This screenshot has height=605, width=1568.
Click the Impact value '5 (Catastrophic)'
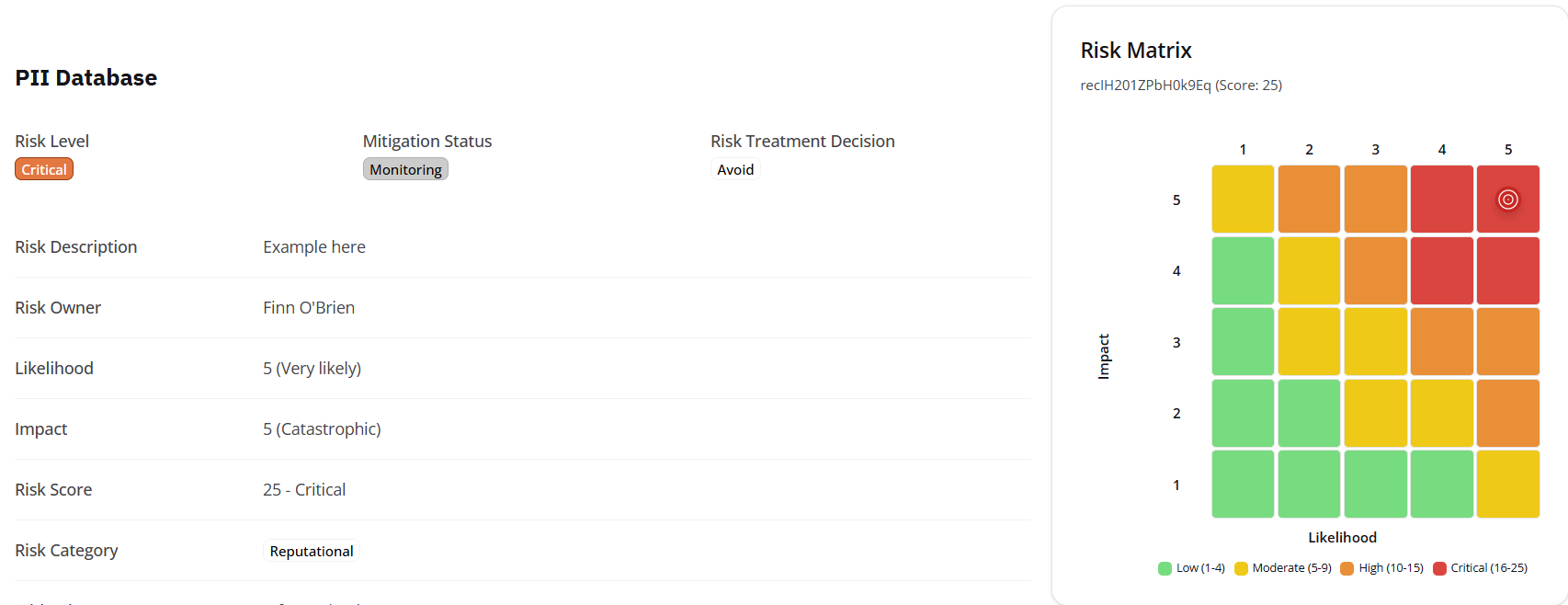coord(322,429)
